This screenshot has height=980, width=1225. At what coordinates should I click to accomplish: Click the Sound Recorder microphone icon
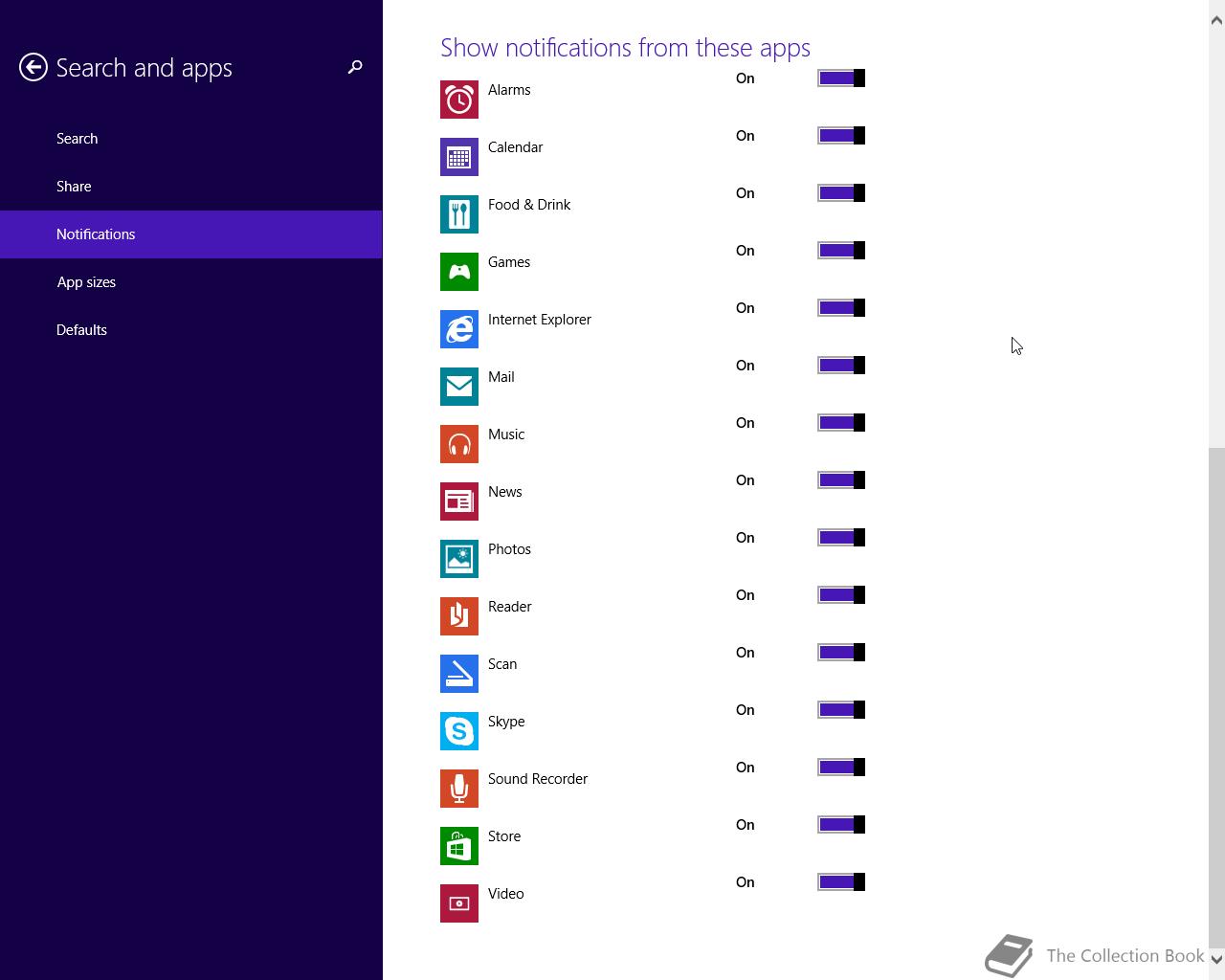(459, 789)
